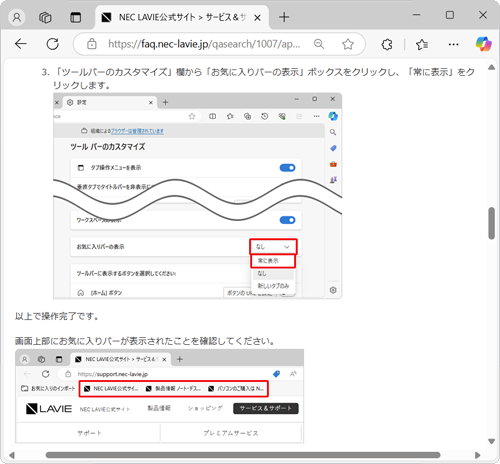Viewport: 500px width, 464px height.
Task: Click the read aloud A icon in the example address bar
Action: point(293,374)
